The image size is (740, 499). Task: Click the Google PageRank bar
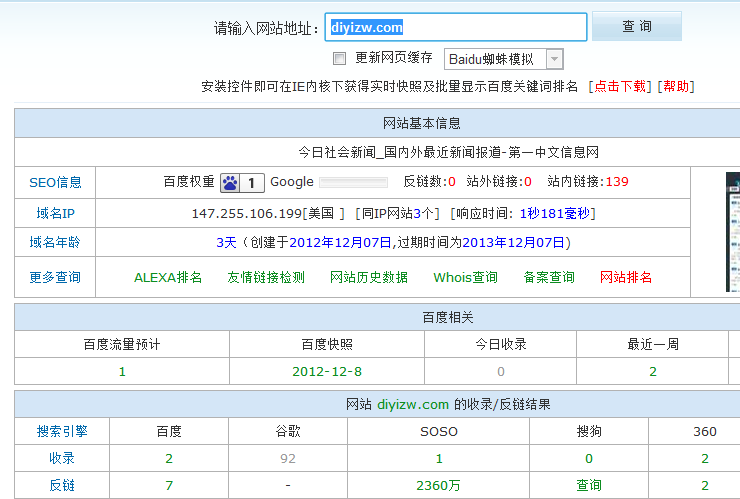tap(353, 182)
